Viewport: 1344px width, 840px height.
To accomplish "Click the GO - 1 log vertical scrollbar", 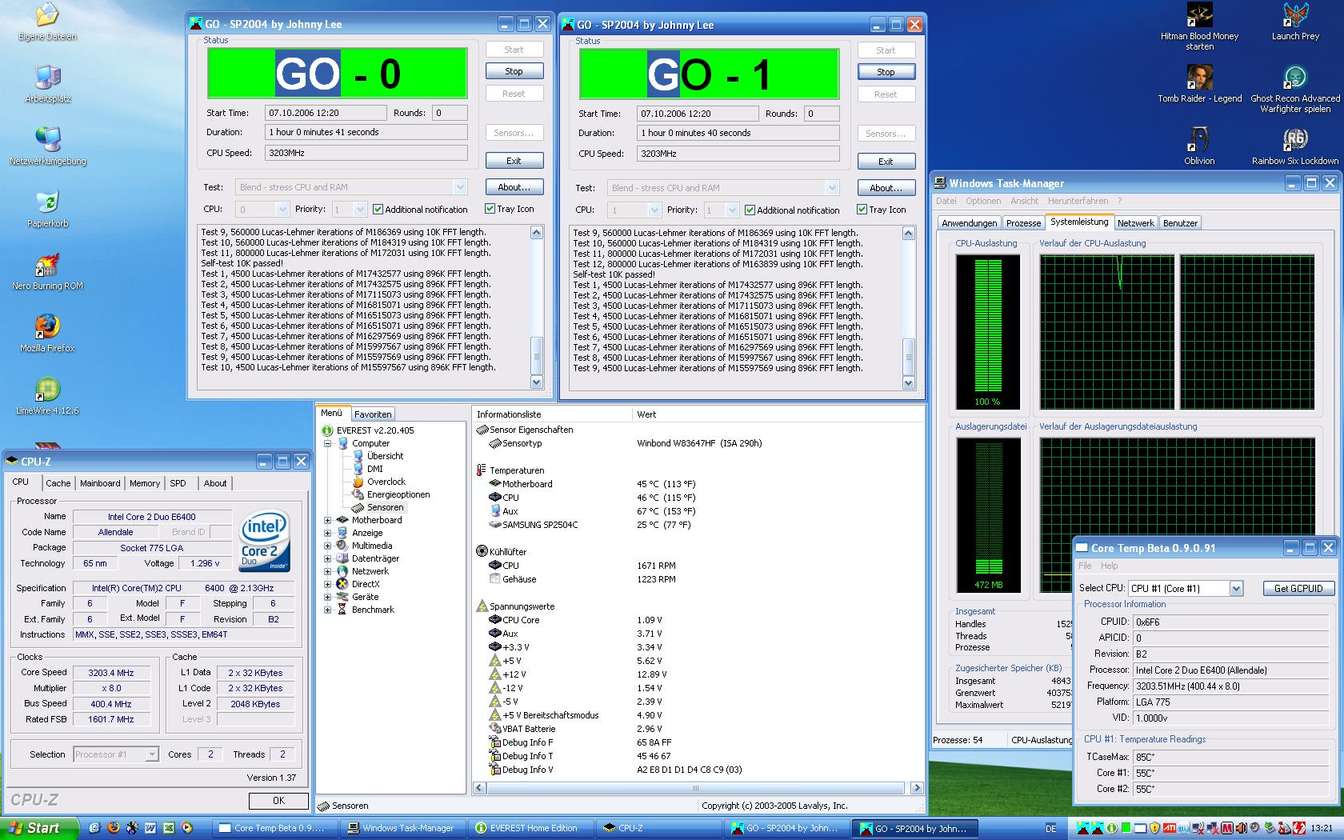I will pos(909,309).
